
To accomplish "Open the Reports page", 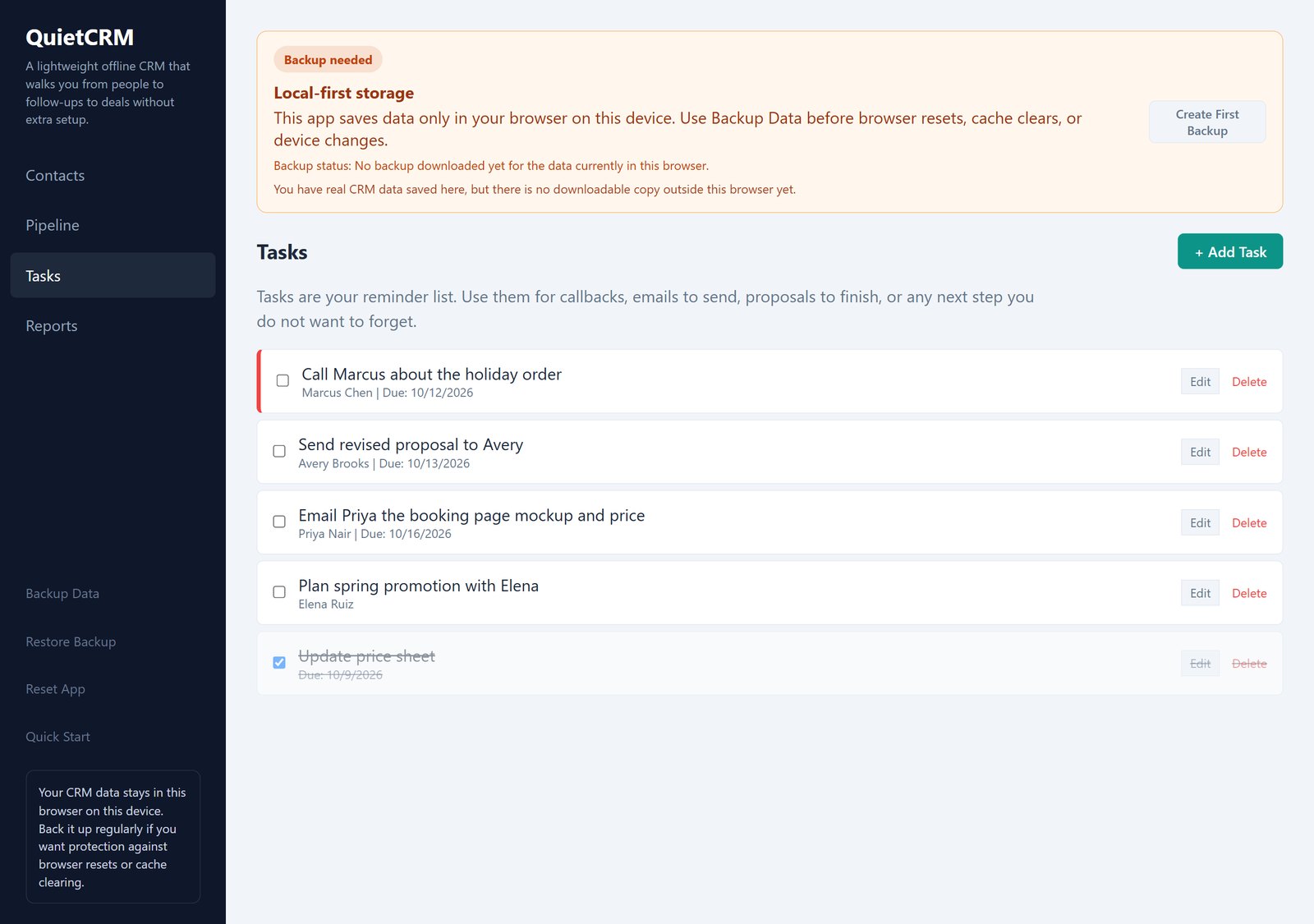I will 113,326.
